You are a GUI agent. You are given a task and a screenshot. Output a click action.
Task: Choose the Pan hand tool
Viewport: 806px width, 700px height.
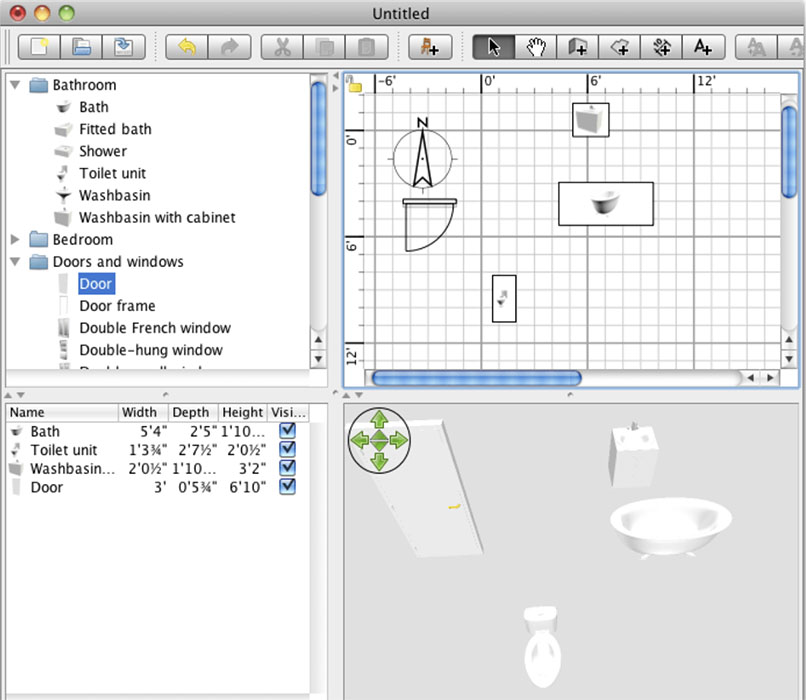(535, 47)
